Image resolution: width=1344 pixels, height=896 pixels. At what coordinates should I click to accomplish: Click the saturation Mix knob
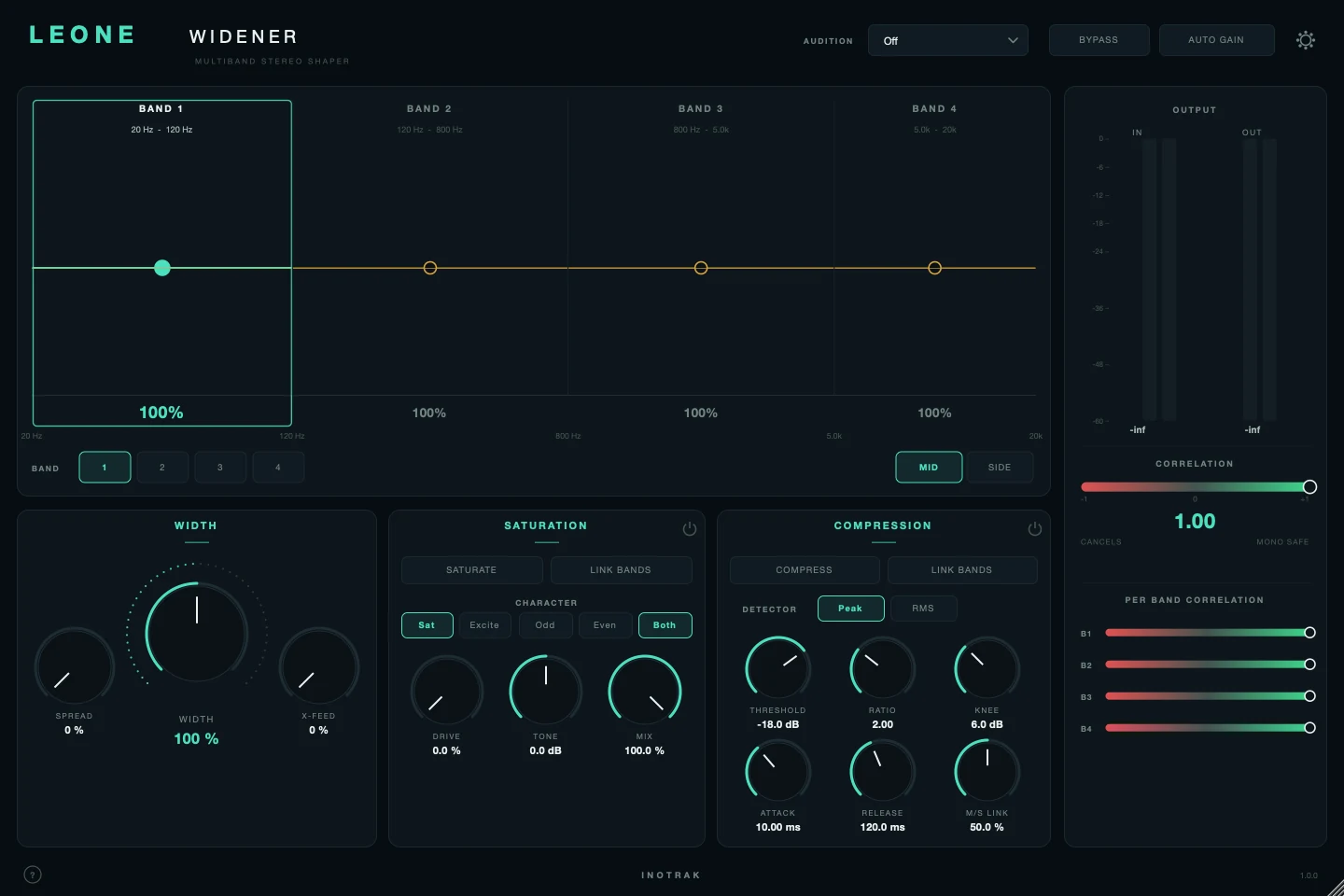pyautogui.click(x=645, y=691)
